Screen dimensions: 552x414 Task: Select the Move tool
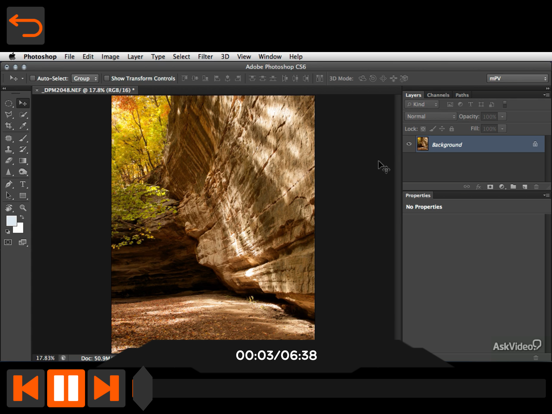pyautogui.click(x=23, y=103)
